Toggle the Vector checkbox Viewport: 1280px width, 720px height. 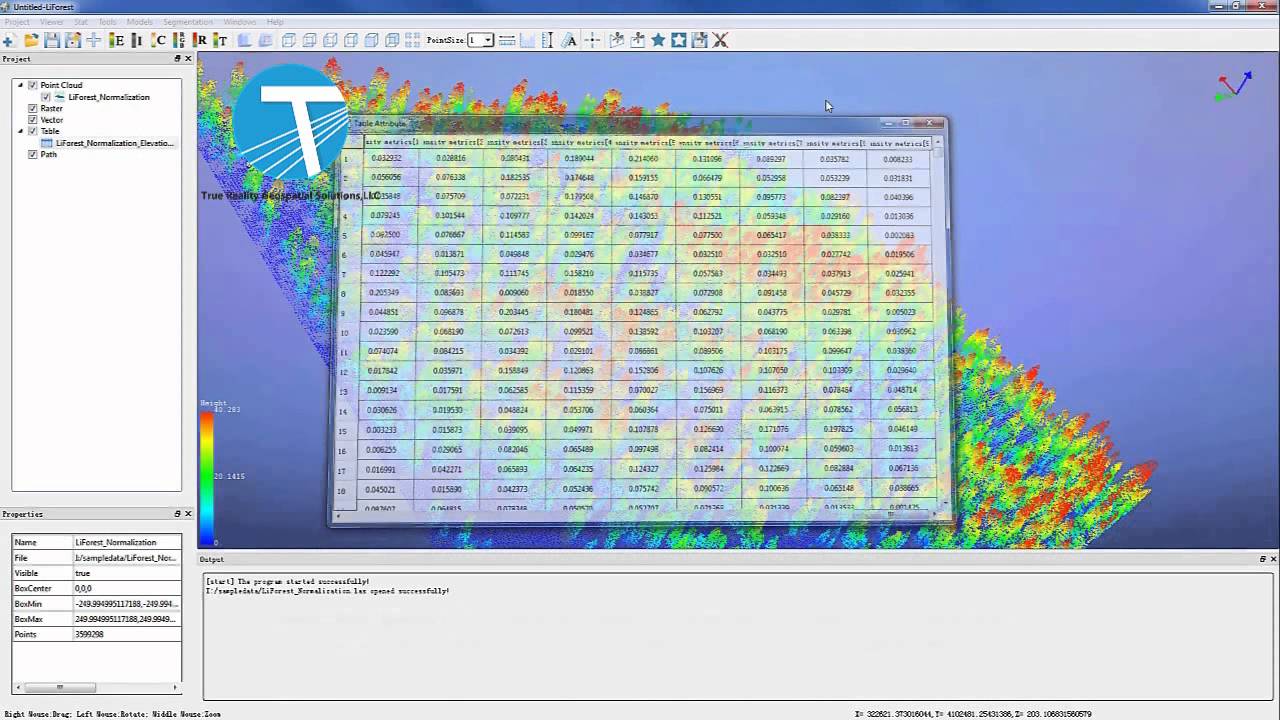coord(33,120)
